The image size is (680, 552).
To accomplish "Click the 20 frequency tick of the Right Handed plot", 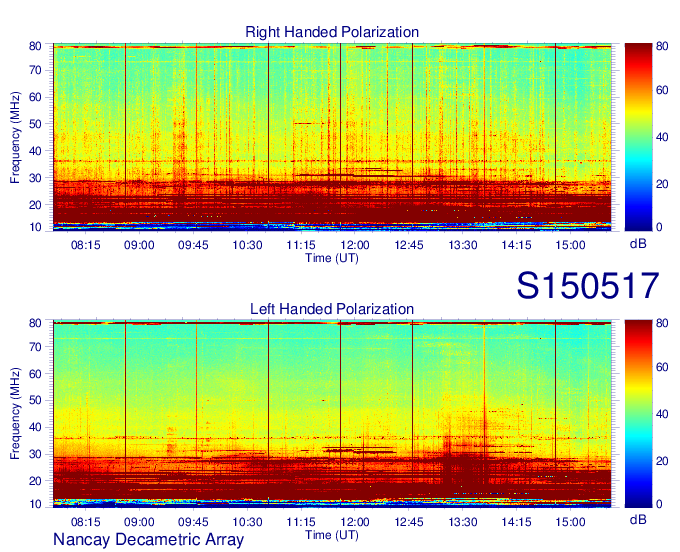I will pyautogui.click(x=35, y=205).
